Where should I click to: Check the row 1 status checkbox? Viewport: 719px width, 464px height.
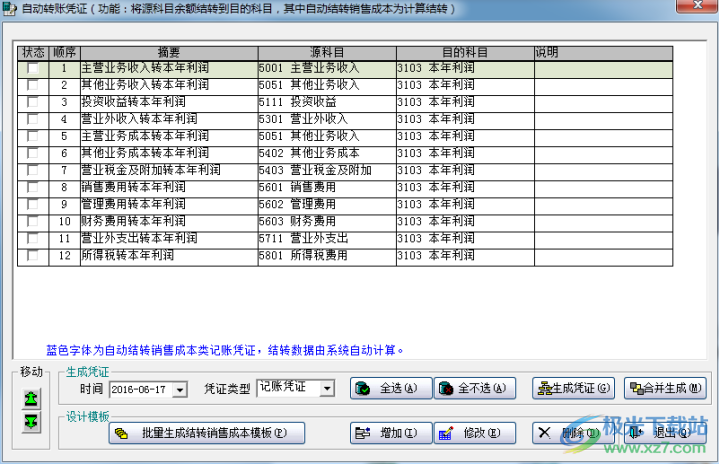33,68
